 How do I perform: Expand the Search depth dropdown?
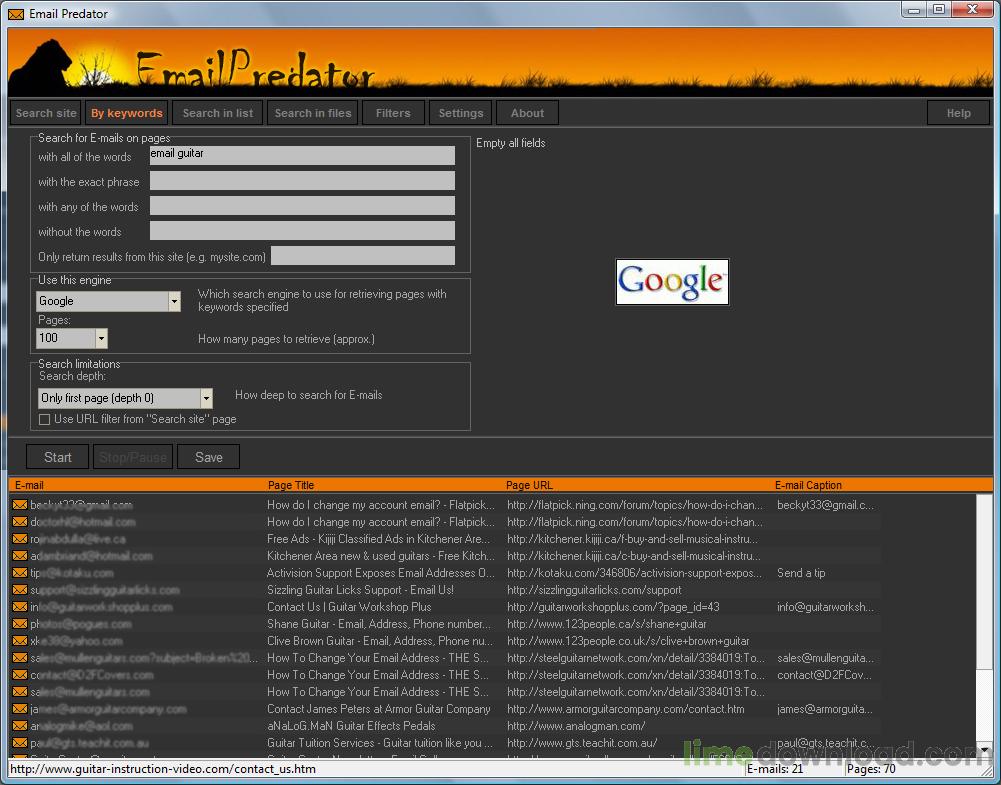click(206, 397)
